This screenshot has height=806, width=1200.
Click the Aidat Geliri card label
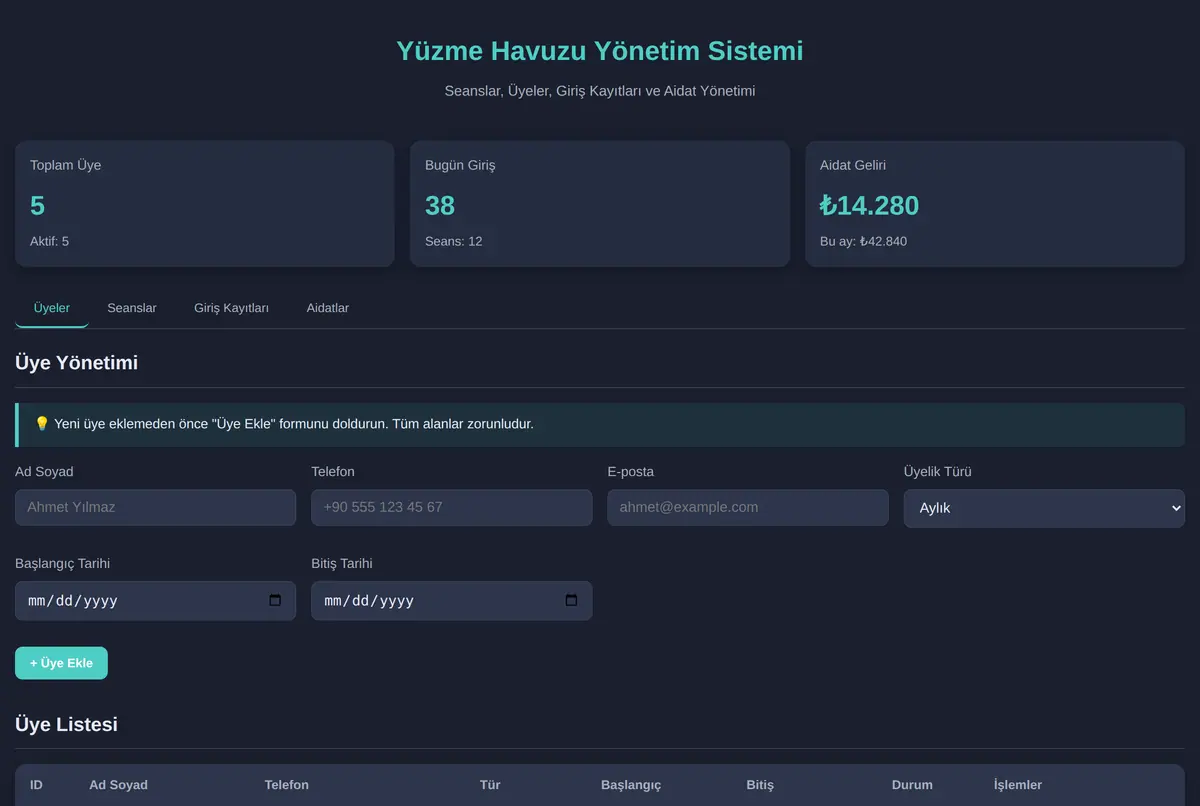pyautogui.click(x=853, y=165)
